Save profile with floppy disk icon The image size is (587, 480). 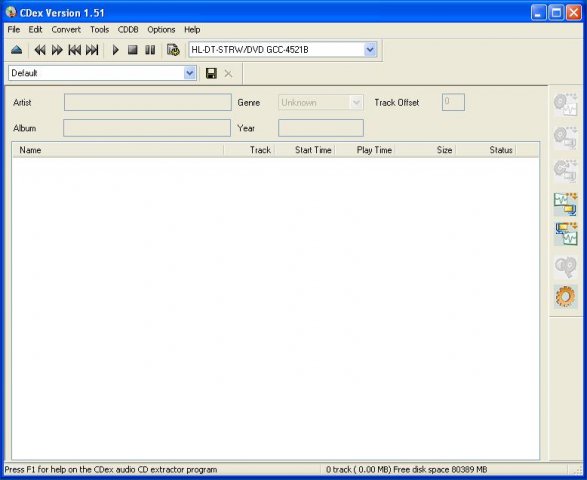tap(211, 73)
